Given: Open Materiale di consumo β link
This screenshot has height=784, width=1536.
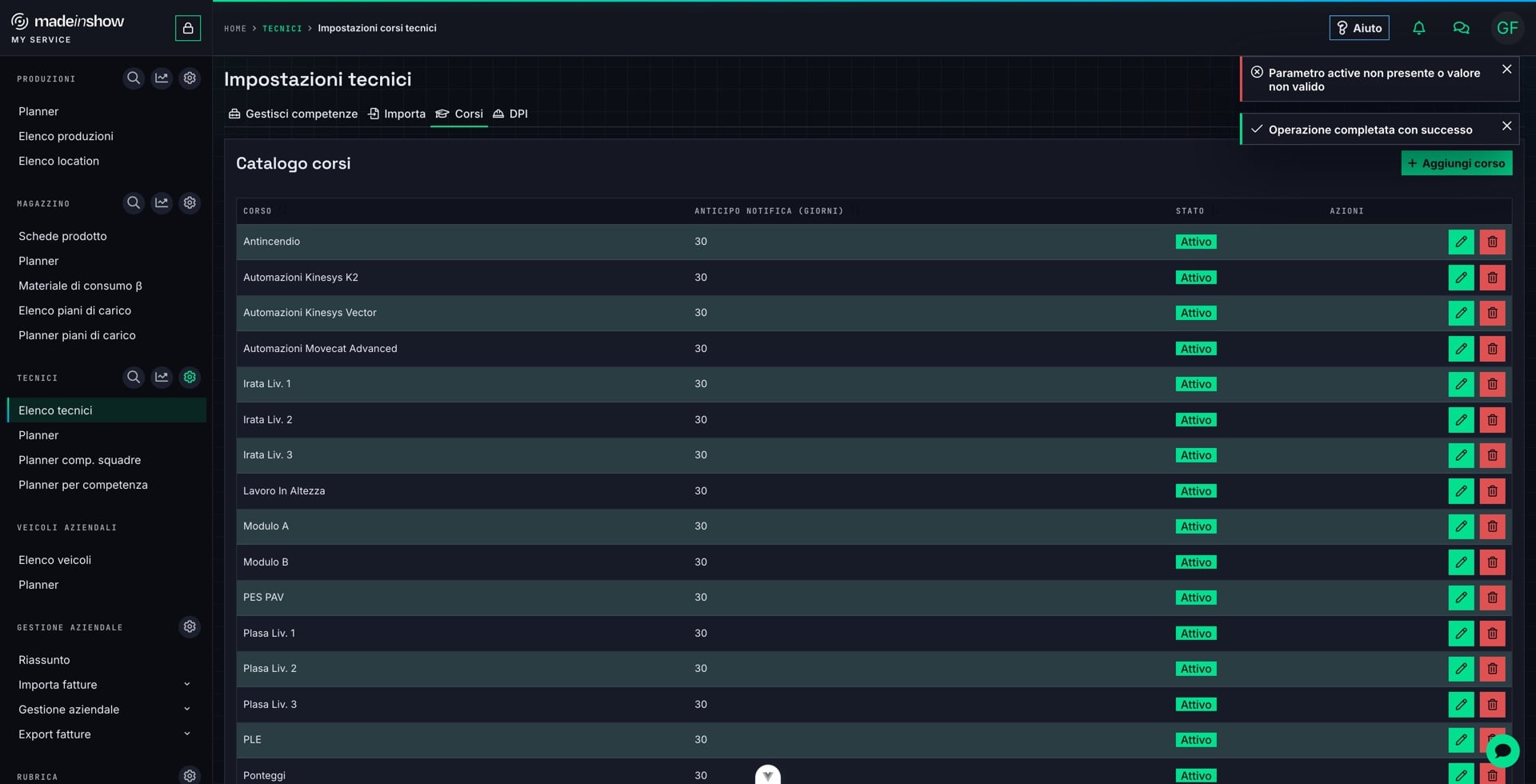Looking at the screenshot, I should [80, 286].
